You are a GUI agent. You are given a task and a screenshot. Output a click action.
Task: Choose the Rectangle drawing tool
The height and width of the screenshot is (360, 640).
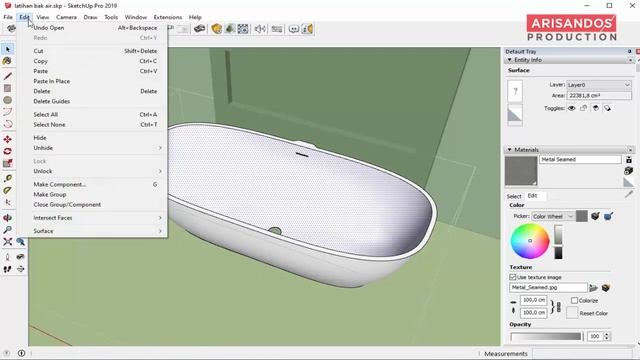pos(7,88)
